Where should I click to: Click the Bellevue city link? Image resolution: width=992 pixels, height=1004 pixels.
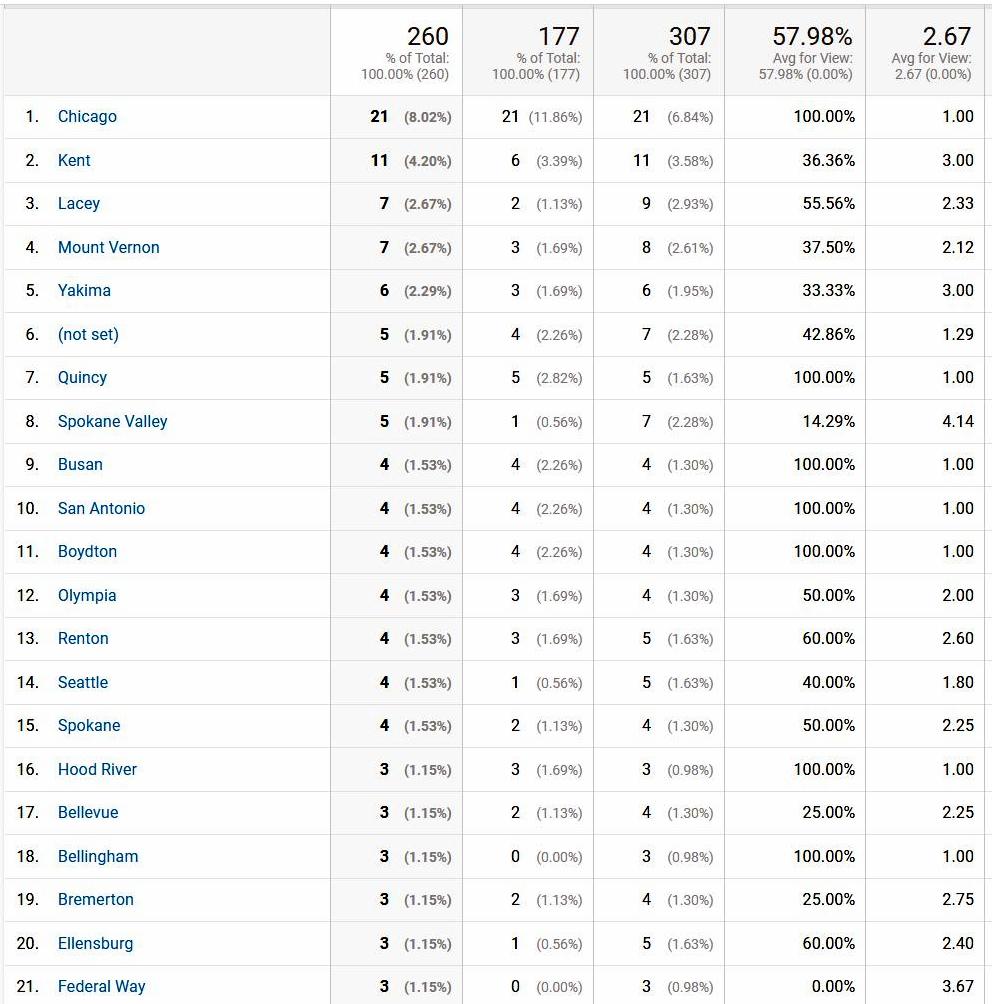(88, 813)
